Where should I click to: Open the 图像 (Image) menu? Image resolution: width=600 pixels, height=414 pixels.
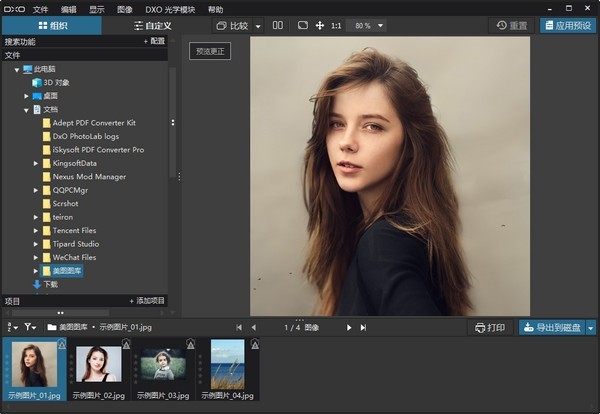click(124, 8)
